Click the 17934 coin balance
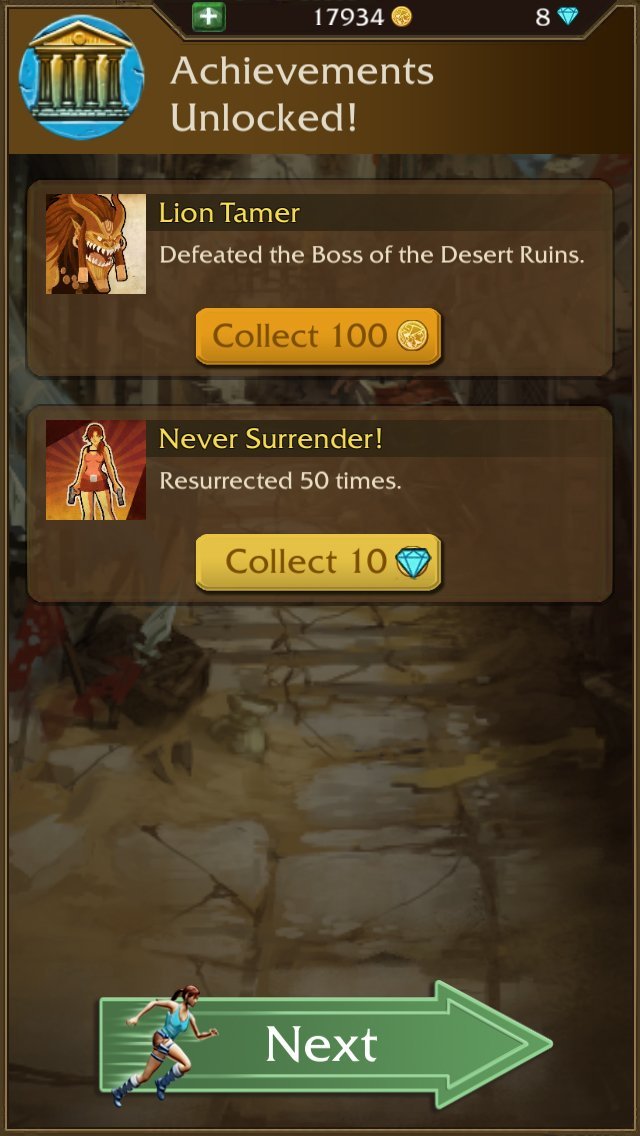Viewport: 640px width, 1136px height. coord(349,17)
